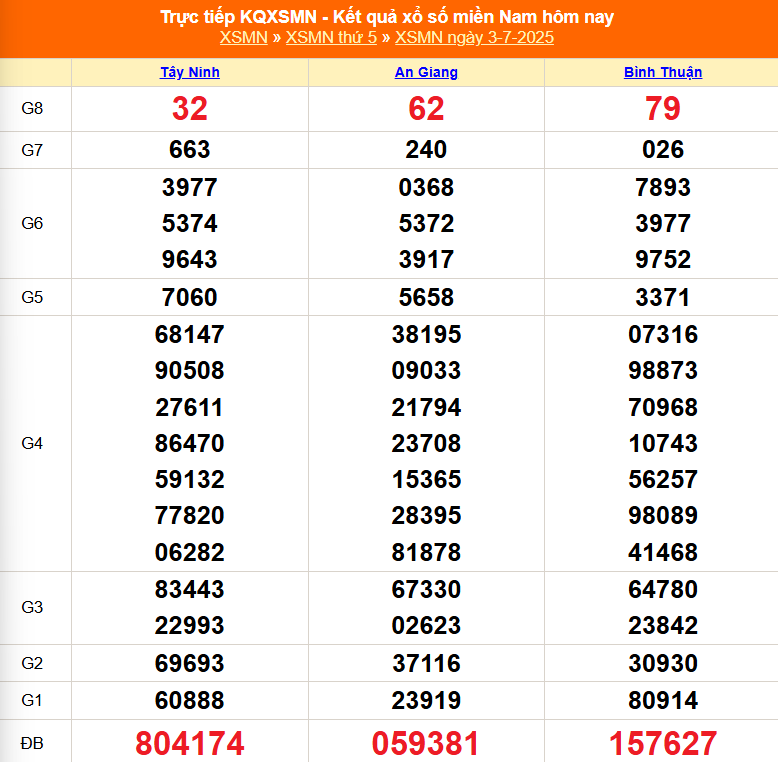Click Tây Ninh G6 number 9643
The height and width of the screenshot is (762, 778).
coord(190,259)
